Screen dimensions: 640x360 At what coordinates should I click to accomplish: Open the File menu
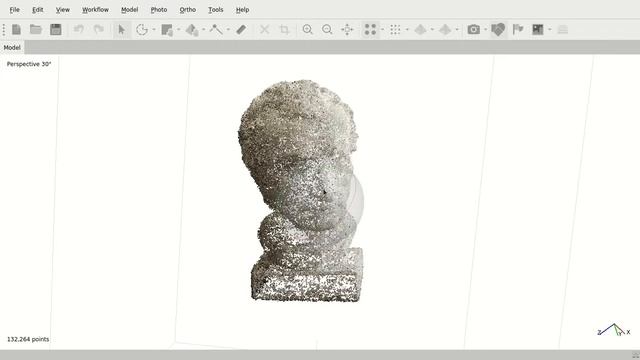click(14, 10)
